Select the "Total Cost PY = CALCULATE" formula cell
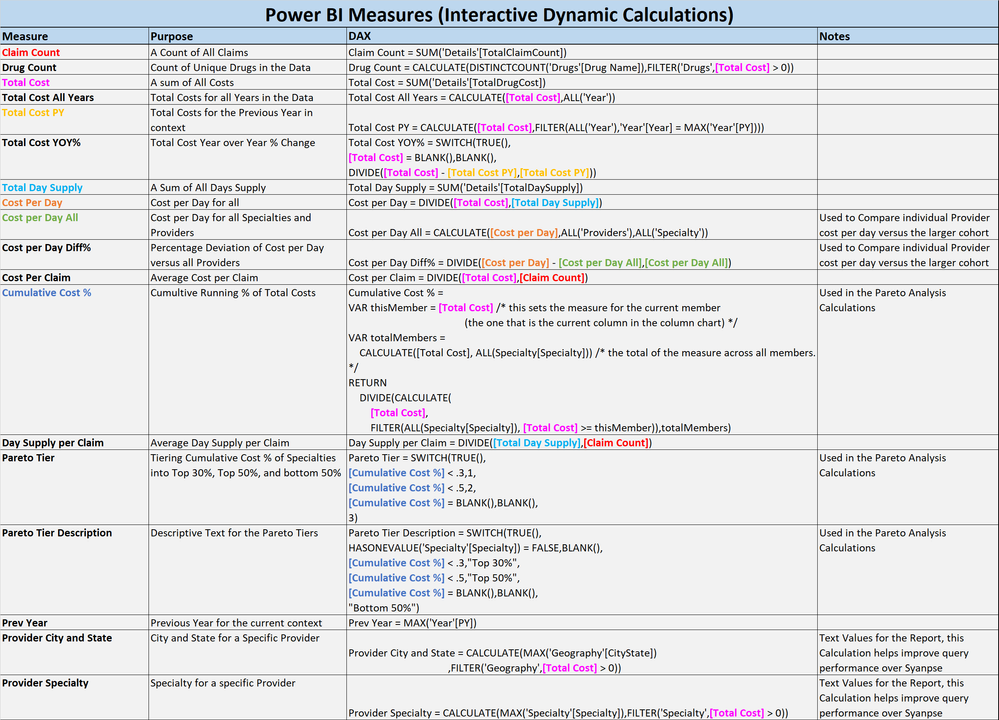Screen dimensions: 999x720 pos(582,120)
